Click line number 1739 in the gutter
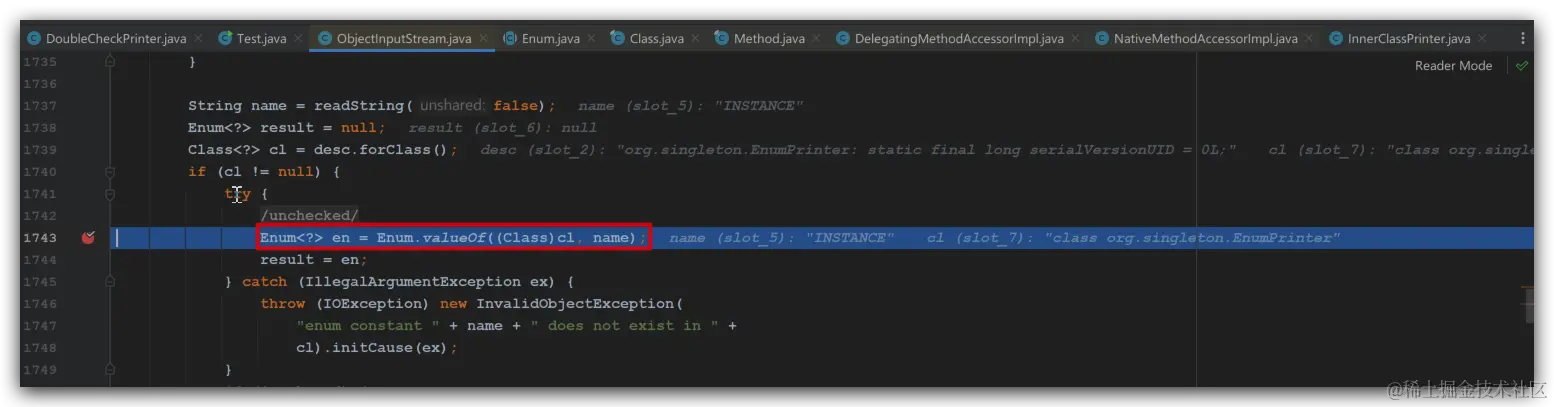This screenshot has width=1554, height=407. click(39, 150)
